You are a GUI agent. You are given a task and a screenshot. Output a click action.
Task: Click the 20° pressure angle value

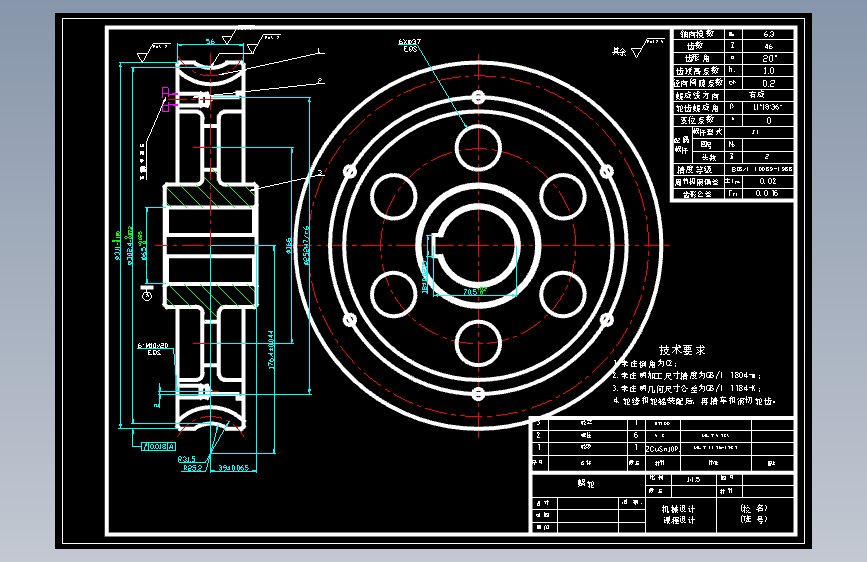coord(769,59)
